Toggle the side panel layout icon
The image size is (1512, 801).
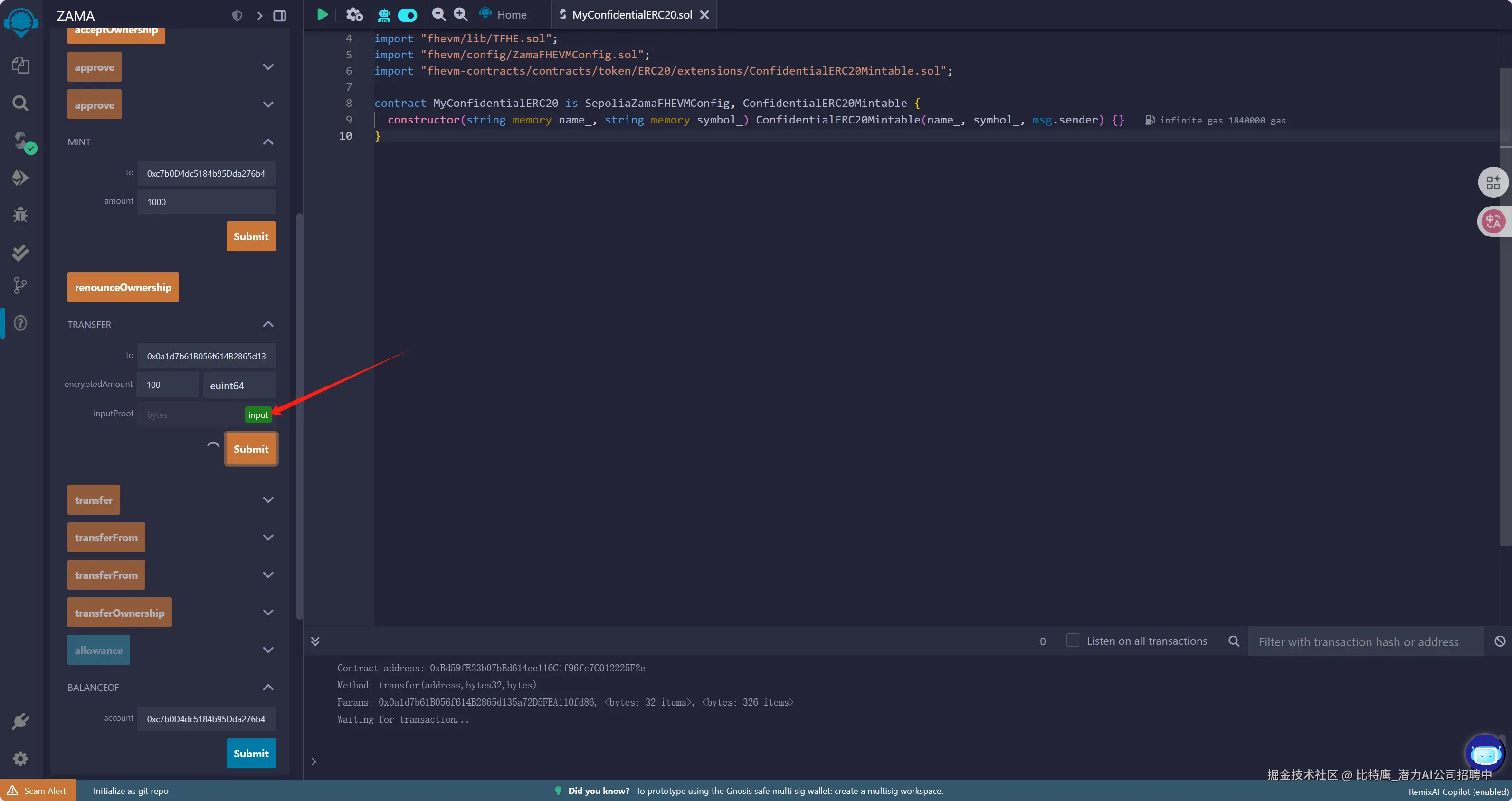point(280,16)
